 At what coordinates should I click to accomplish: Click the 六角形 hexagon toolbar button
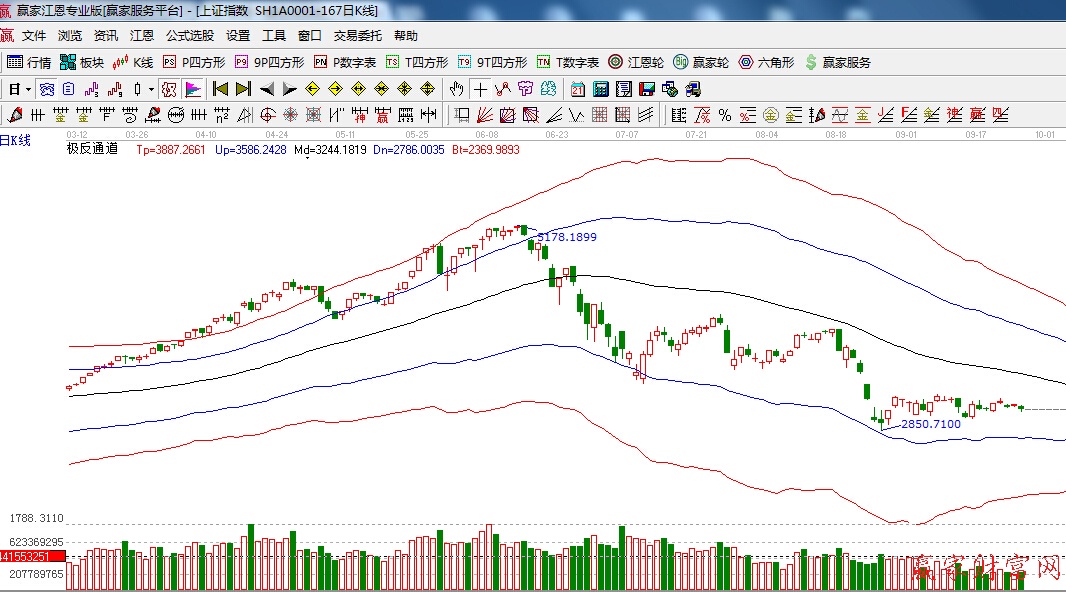tap(766, 62)
